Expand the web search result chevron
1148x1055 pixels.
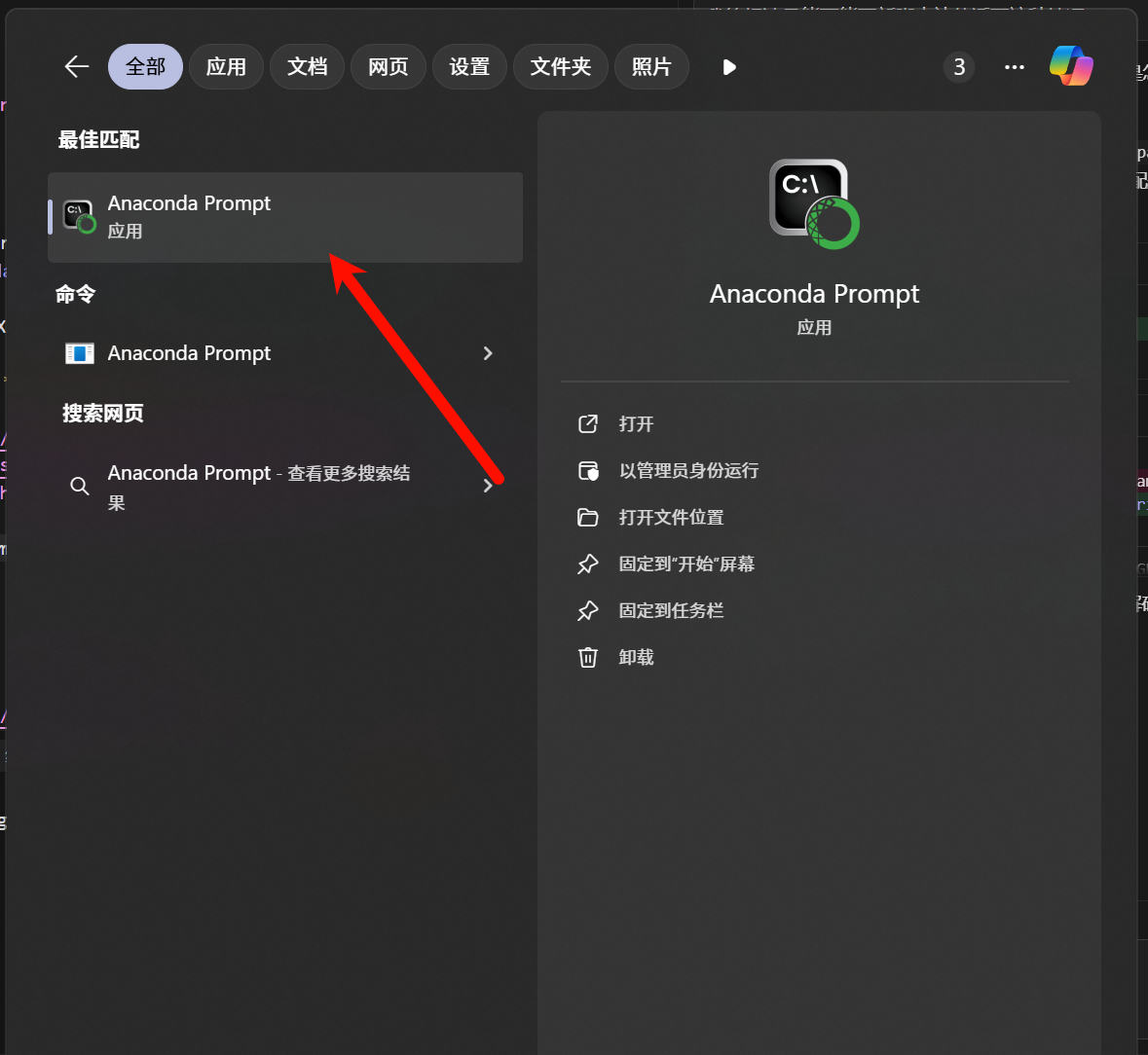(x=488, y=486)
